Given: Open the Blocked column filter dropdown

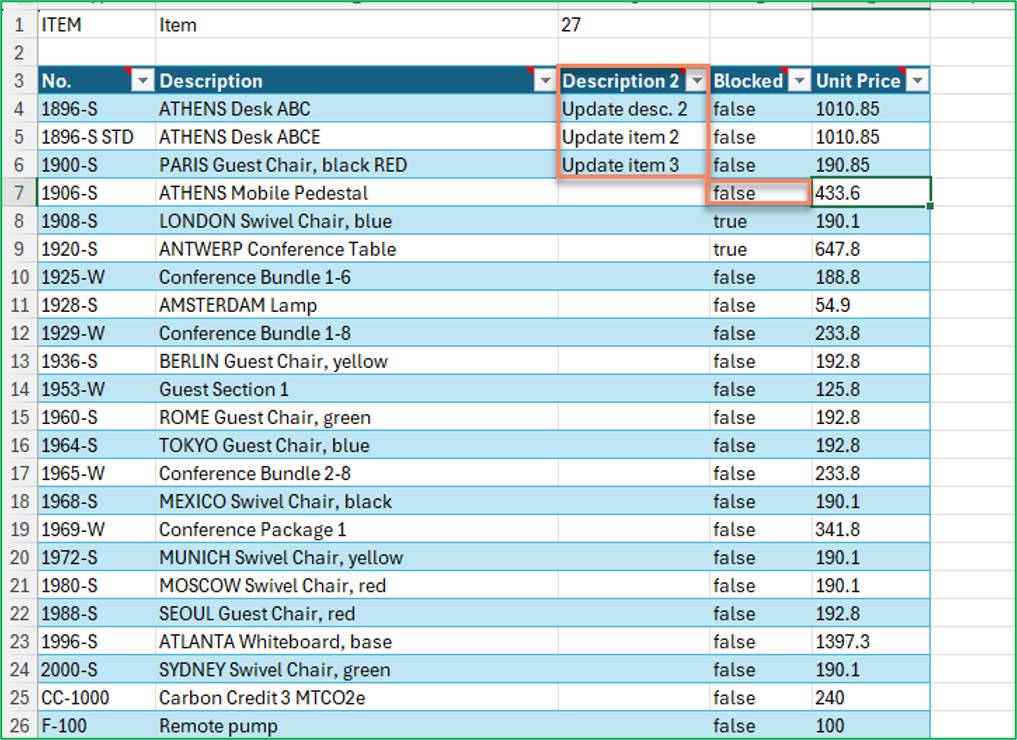Looking at the screenshot, I should click(800, 81).
